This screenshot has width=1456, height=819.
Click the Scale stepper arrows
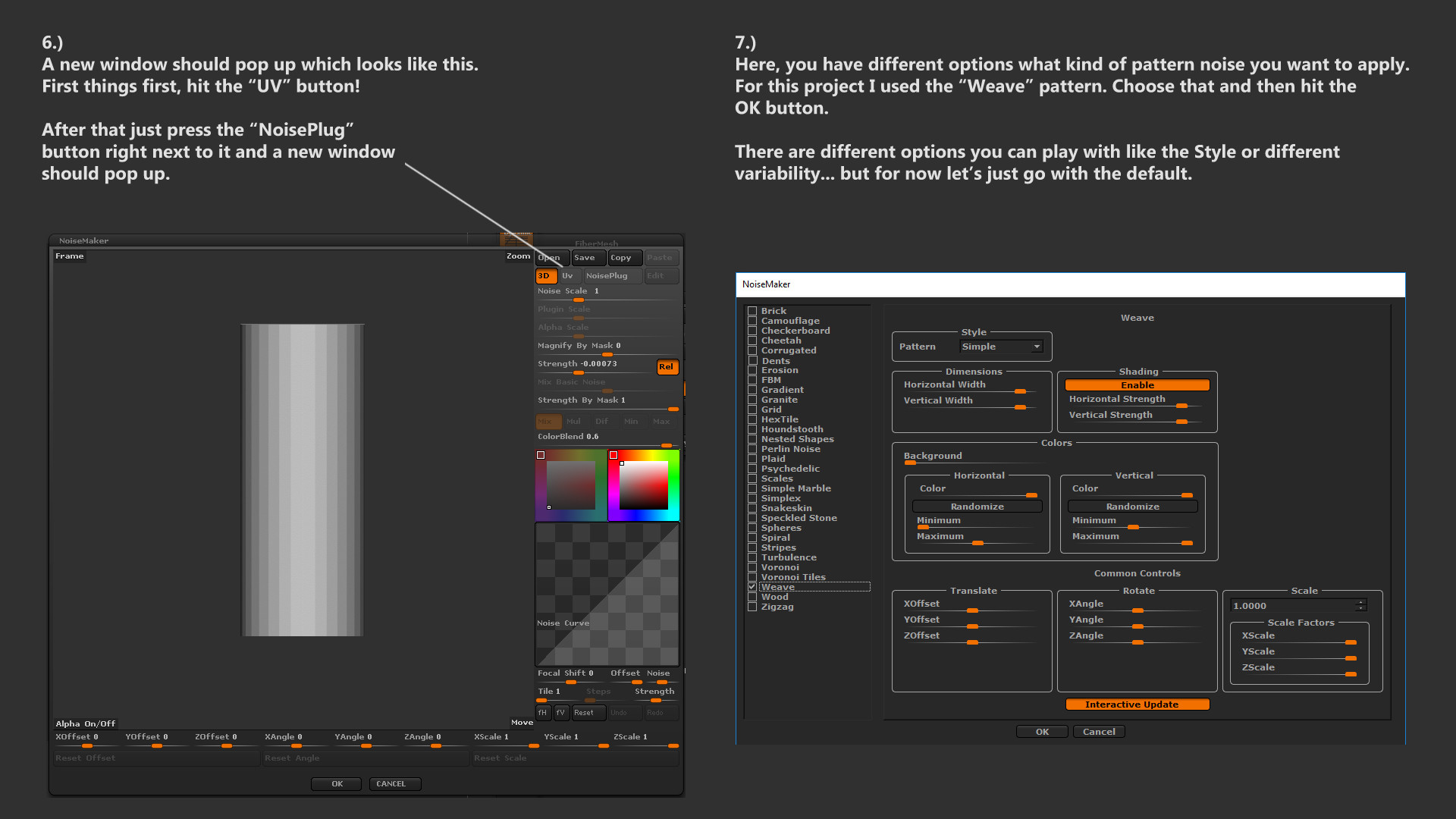pos(1360,606)
